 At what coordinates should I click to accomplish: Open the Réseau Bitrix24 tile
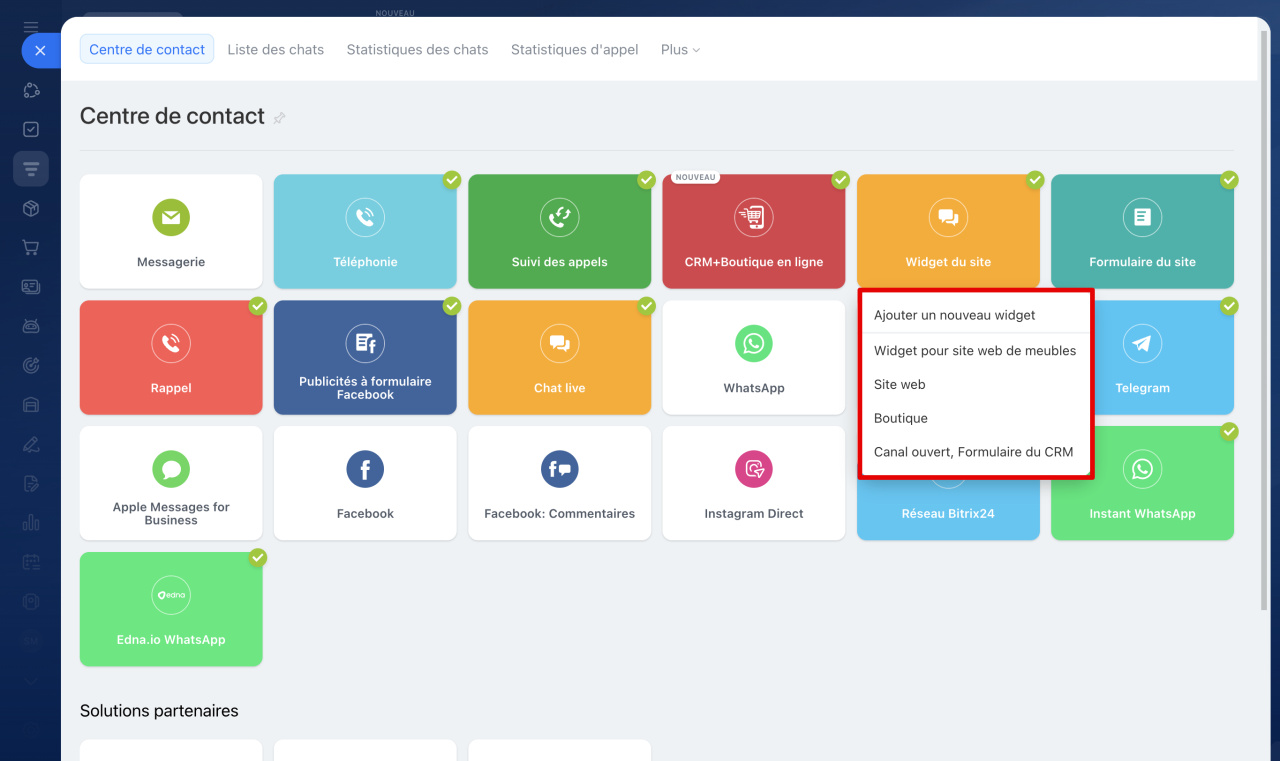click(x=948, y=512)
